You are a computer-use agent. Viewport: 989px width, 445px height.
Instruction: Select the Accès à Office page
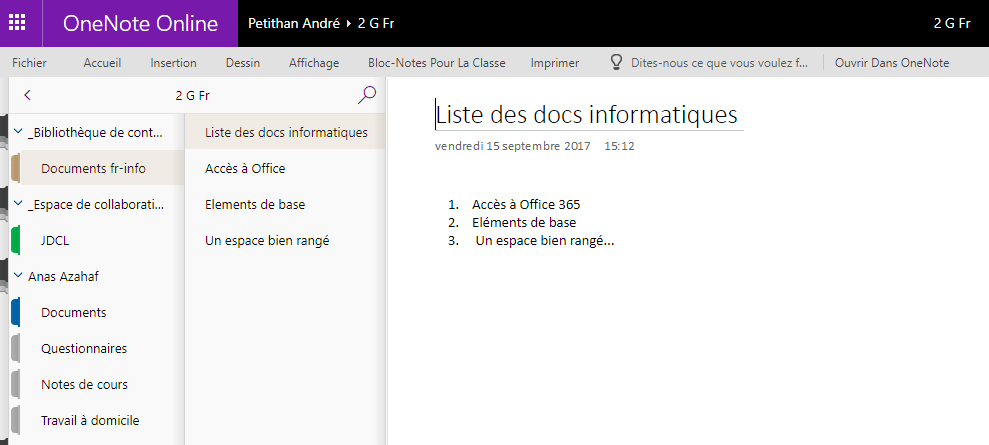pos(245,168)
